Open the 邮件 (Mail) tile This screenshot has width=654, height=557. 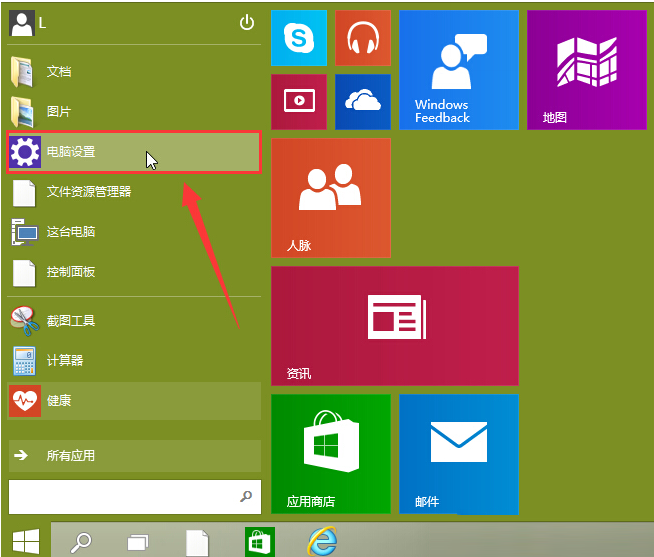point(458,453)
